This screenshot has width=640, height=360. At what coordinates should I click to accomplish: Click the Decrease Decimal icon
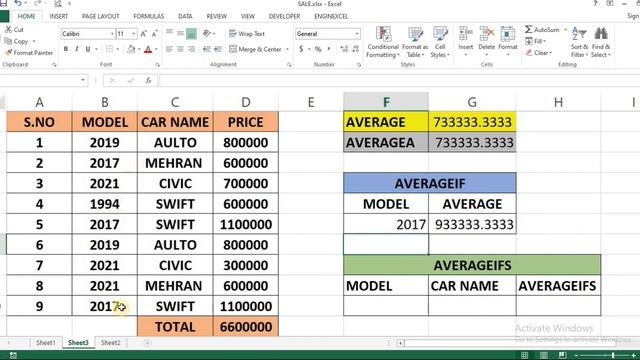(x=356, y=49)
